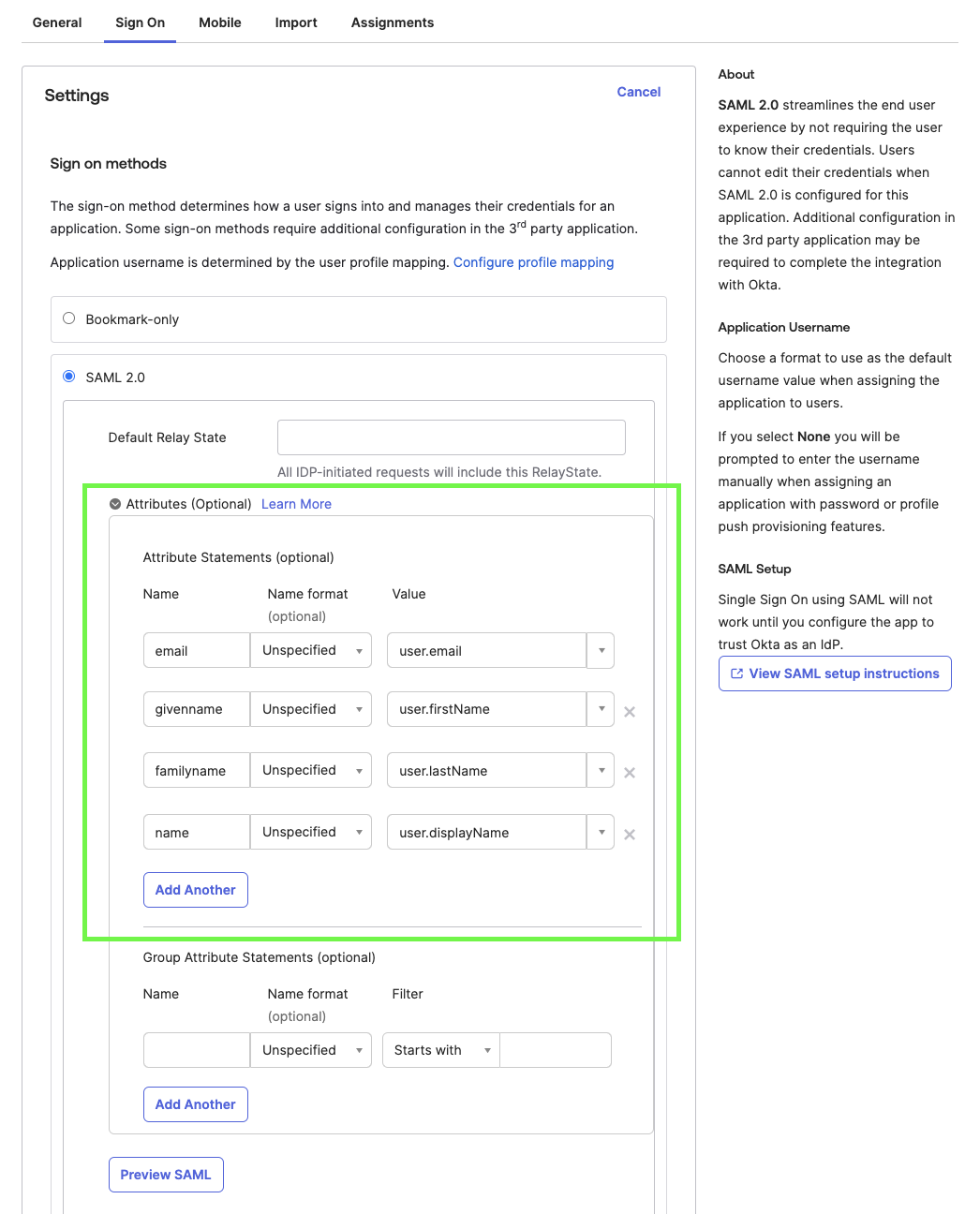
Task: Open the user.displayName value dropdown
Action: pyautogui.click(x=601, y=832)
